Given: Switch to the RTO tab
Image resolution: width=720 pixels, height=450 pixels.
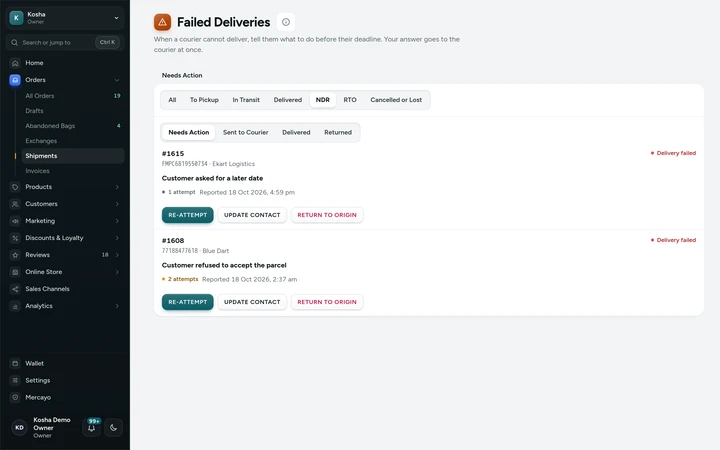Looking at the screenshot, I should [350, 100].
